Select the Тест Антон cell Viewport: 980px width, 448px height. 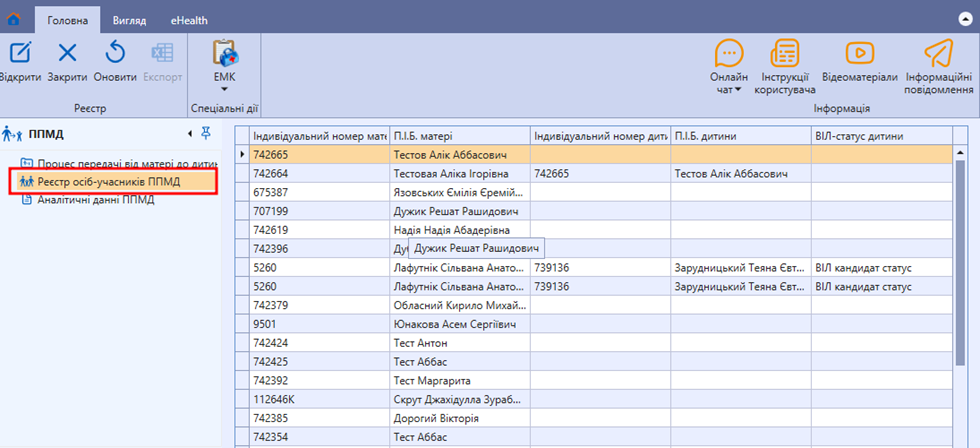click(x=459, y=343)
